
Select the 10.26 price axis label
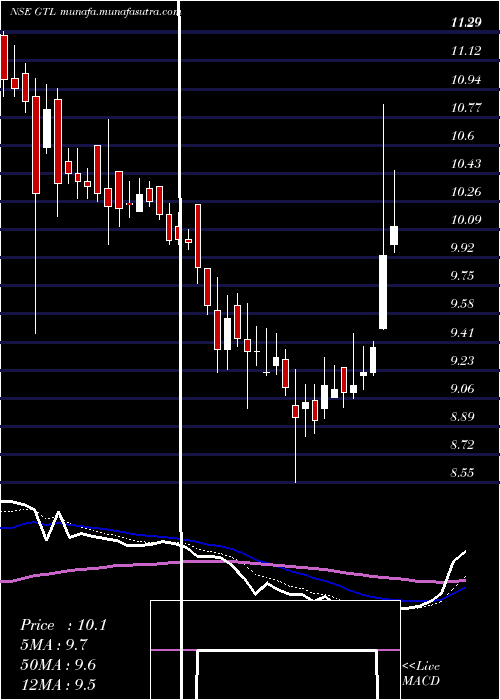(x=466, y=192)
